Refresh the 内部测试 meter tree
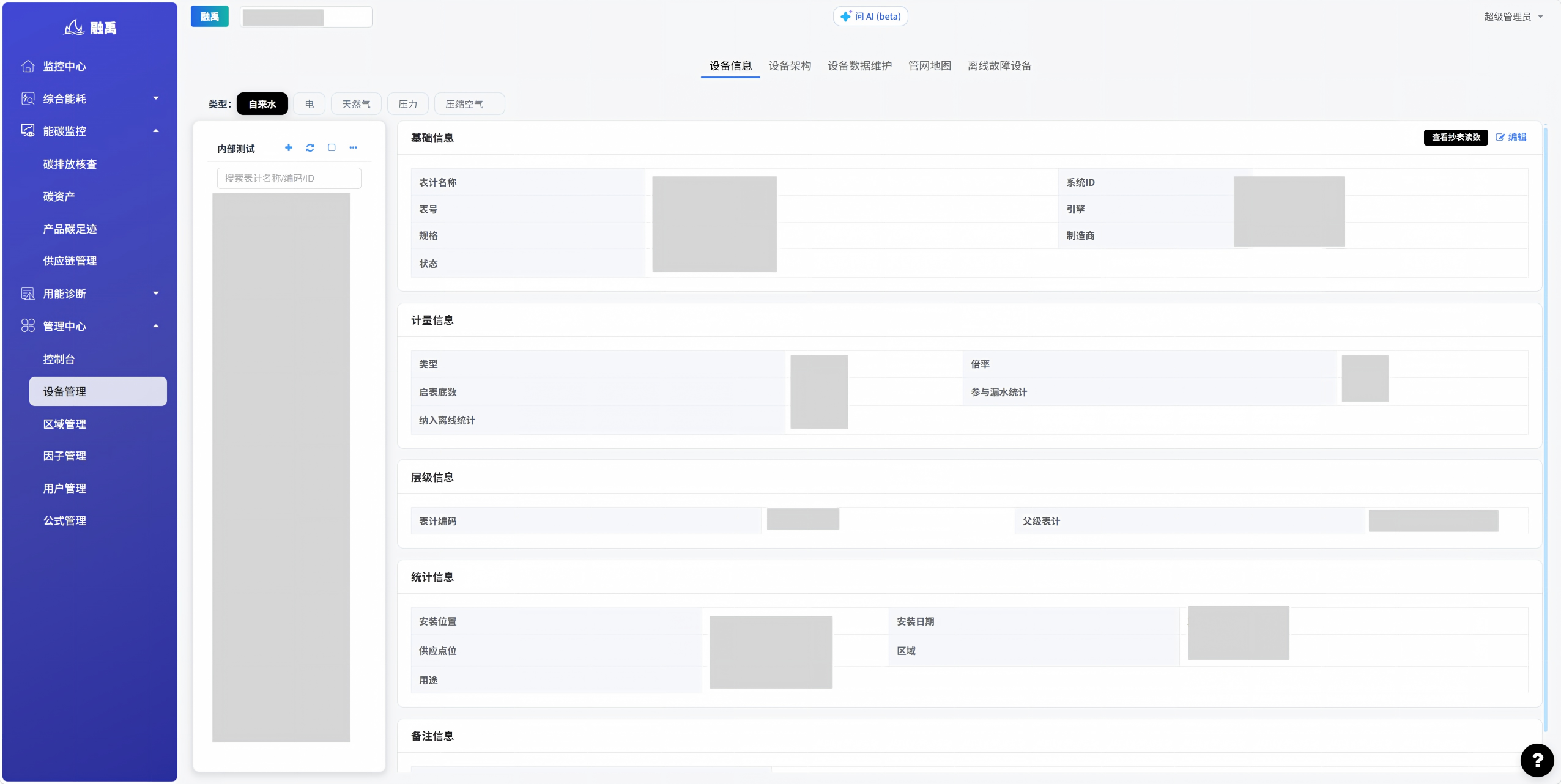The image size is (1561, 784). [x=310, y=147]
